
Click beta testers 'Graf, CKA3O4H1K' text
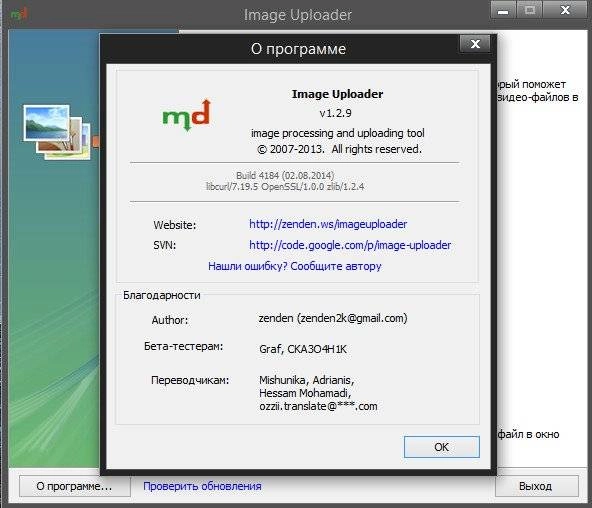click(303, 349)
